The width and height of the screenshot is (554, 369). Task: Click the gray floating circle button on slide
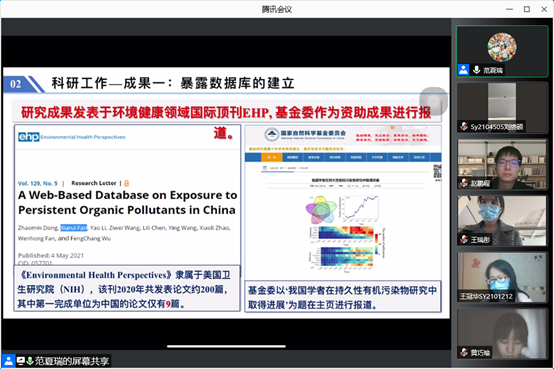(x=434, y=101)
